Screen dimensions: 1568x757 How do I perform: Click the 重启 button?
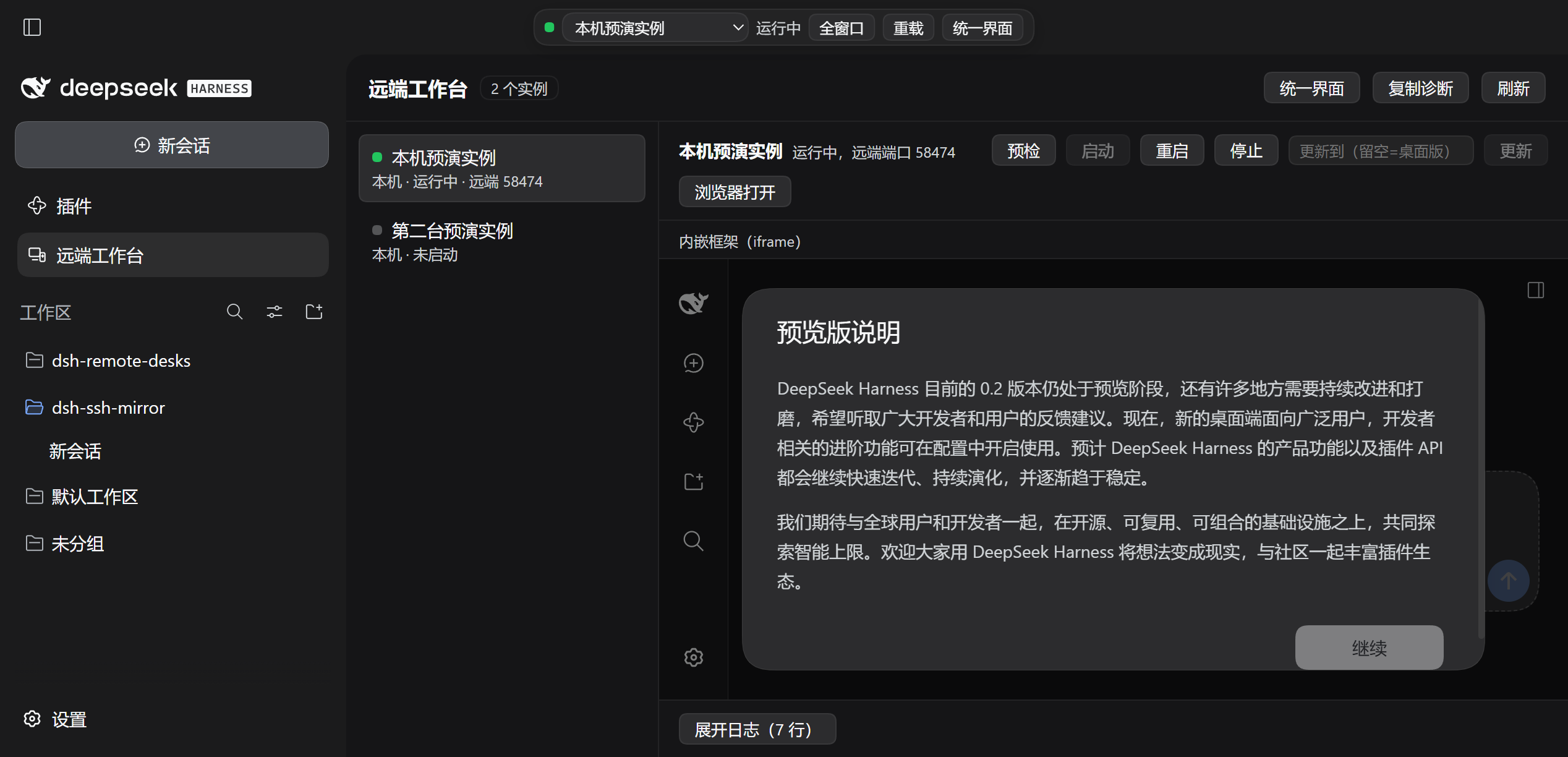pos(1172,151)
